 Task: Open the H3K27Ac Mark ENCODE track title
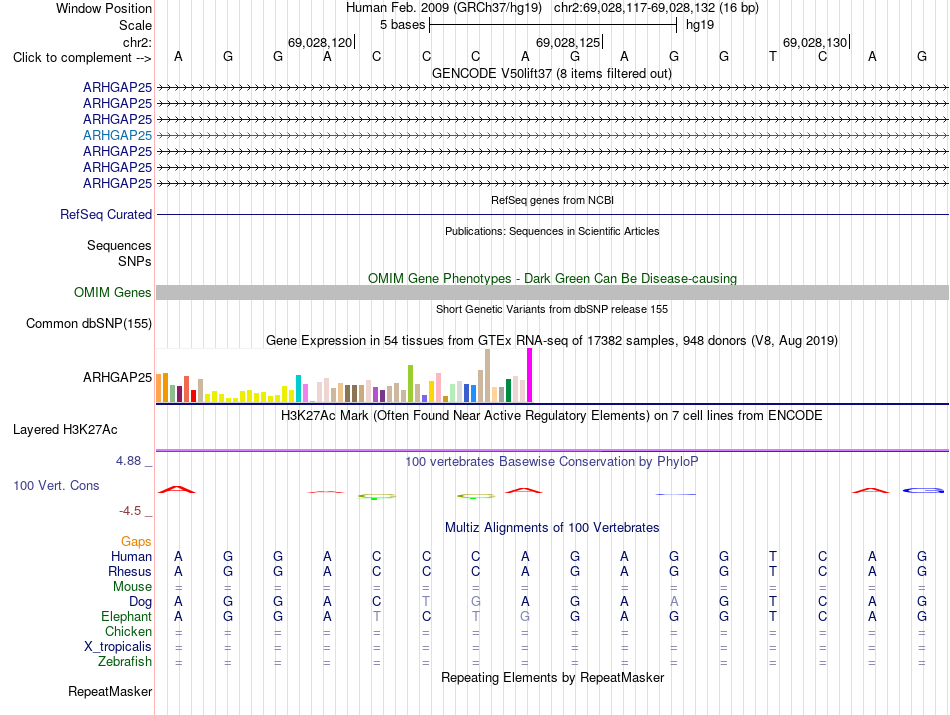(552, 416)
